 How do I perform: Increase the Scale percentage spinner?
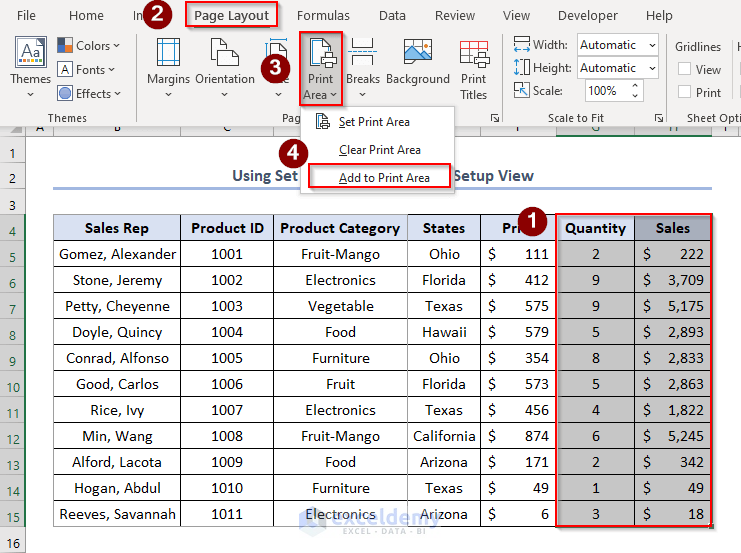pos(635,86)
